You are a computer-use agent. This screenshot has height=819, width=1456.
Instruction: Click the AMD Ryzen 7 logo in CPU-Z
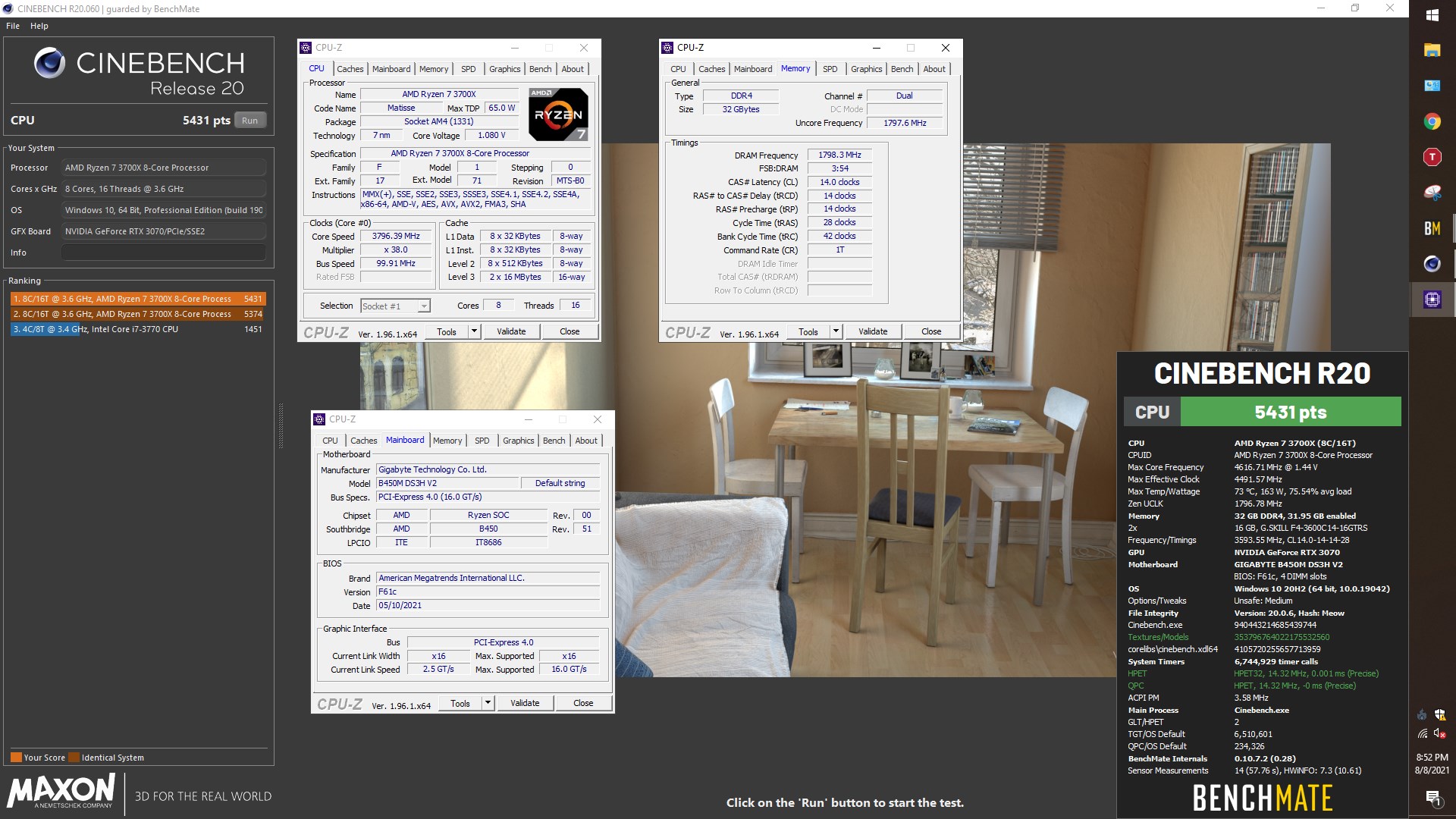[558, 115]
